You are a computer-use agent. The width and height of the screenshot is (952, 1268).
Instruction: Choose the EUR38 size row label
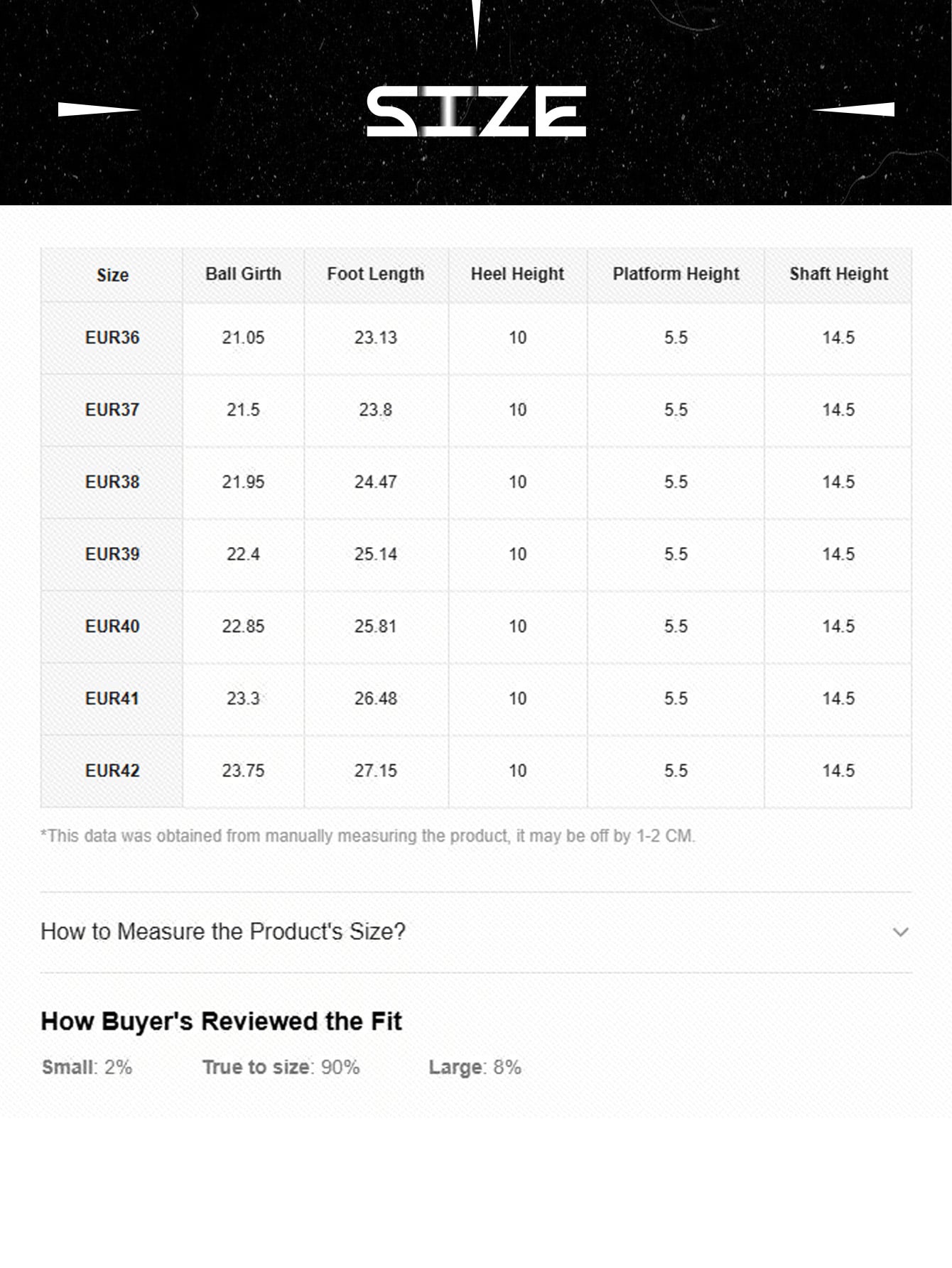pos(112,482)
